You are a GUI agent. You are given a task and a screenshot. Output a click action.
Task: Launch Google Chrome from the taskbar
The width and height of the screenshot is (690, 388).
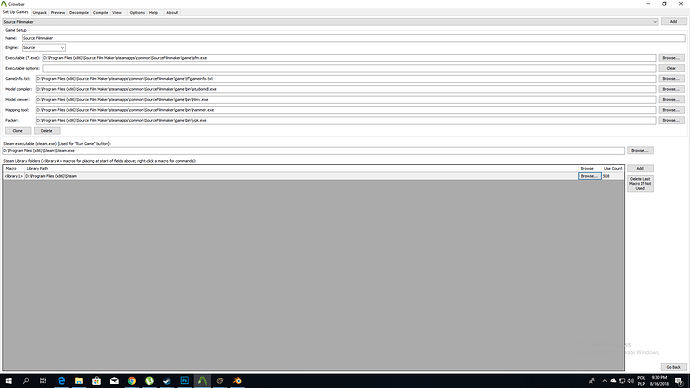point(132,381)
